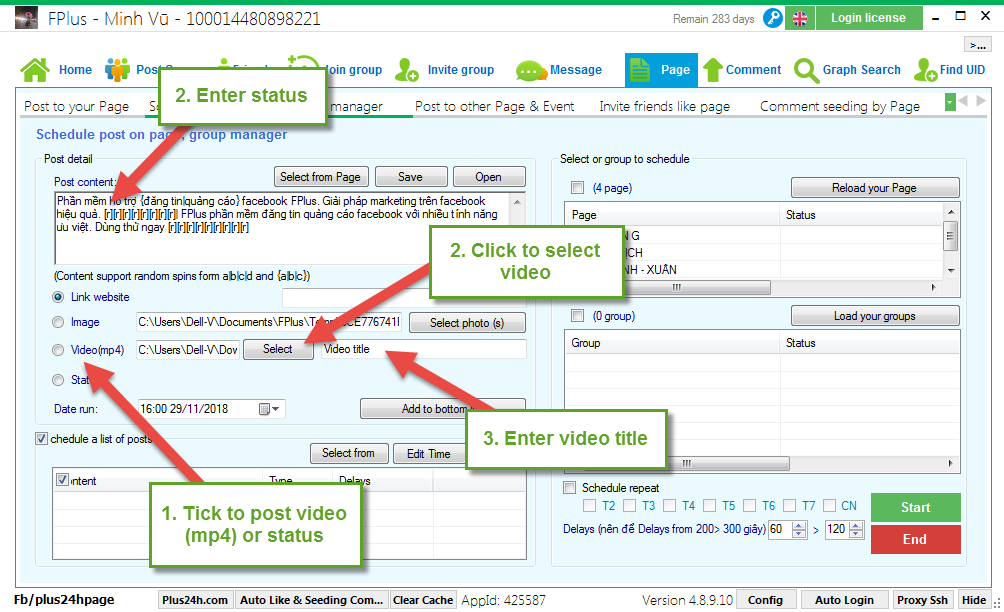1004x612 pixels.
Task: Click in the Post content text area
Action: coord(290,228)
